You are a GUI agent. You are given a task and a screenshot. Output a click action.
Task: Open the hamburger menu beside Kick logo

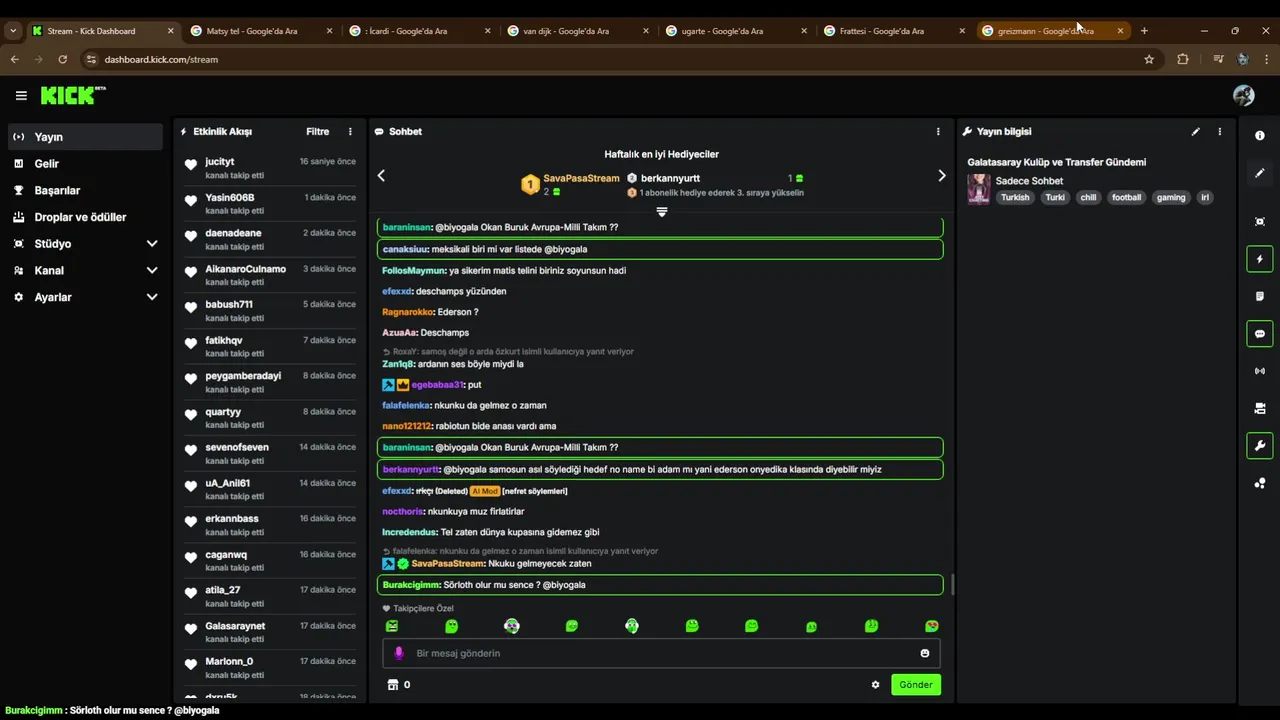point(21,96)
